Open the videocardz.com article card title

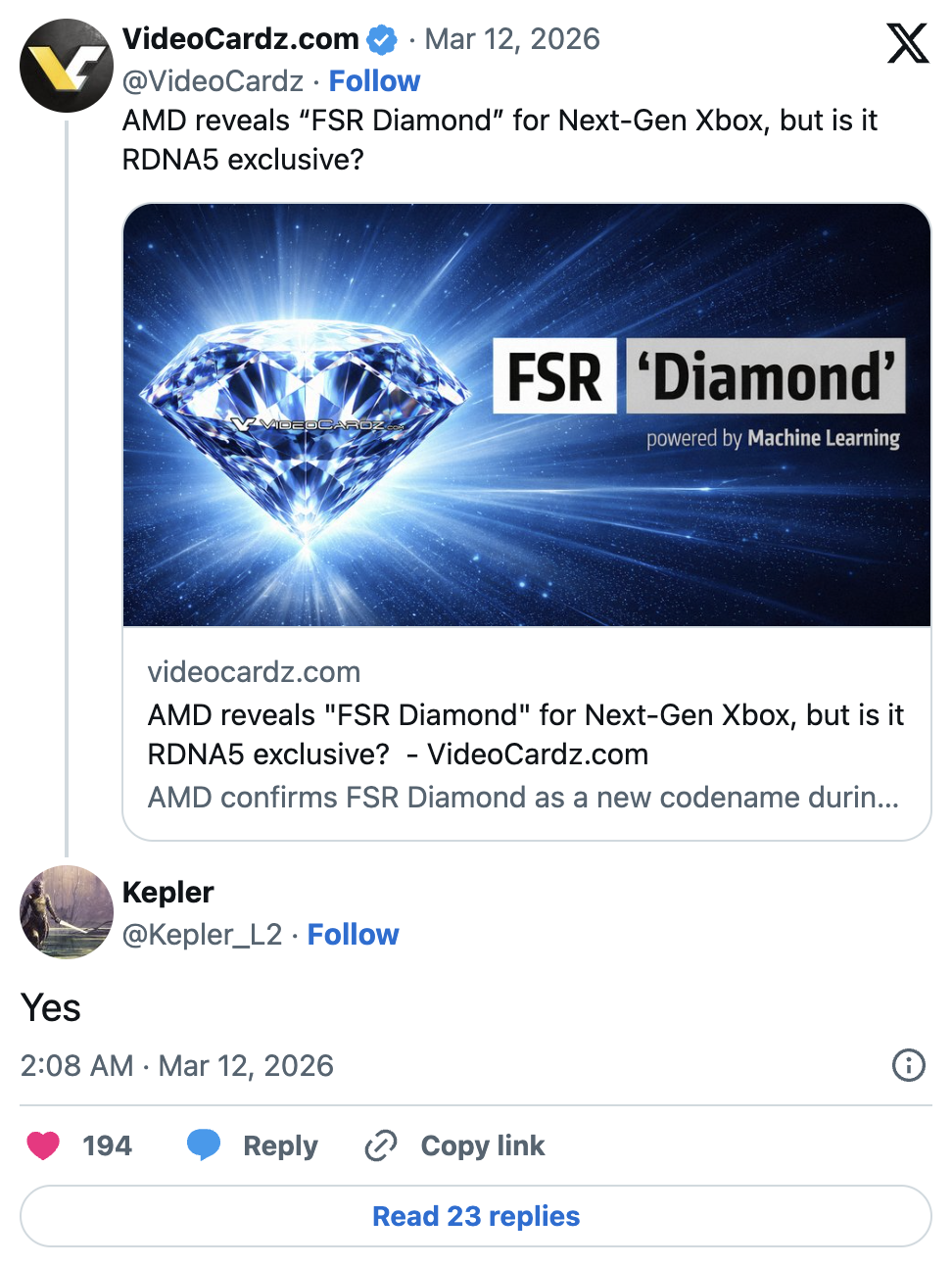click(525, 734)
